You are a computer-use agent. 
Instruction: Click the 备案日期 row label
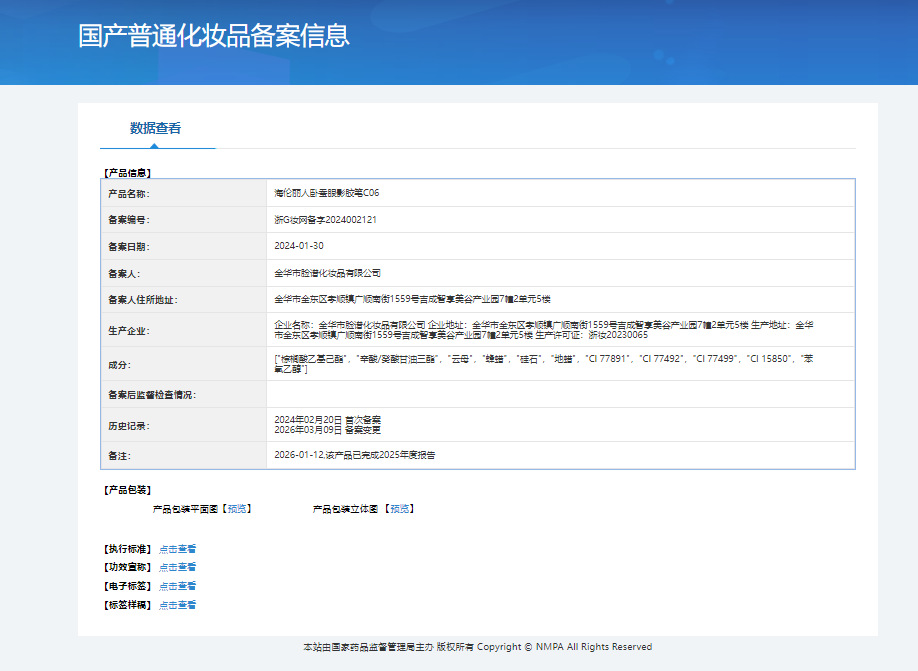(x=129, y=247)
